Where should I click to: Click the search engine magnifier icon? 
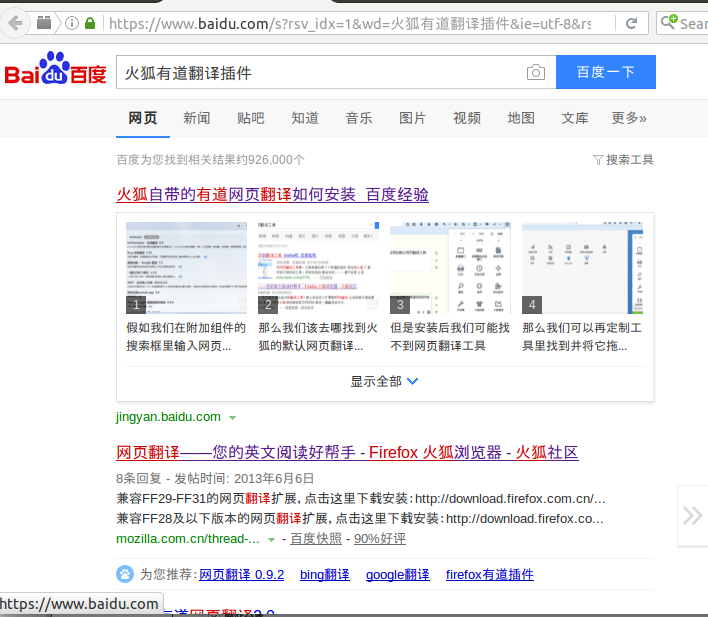click(669, 22)
